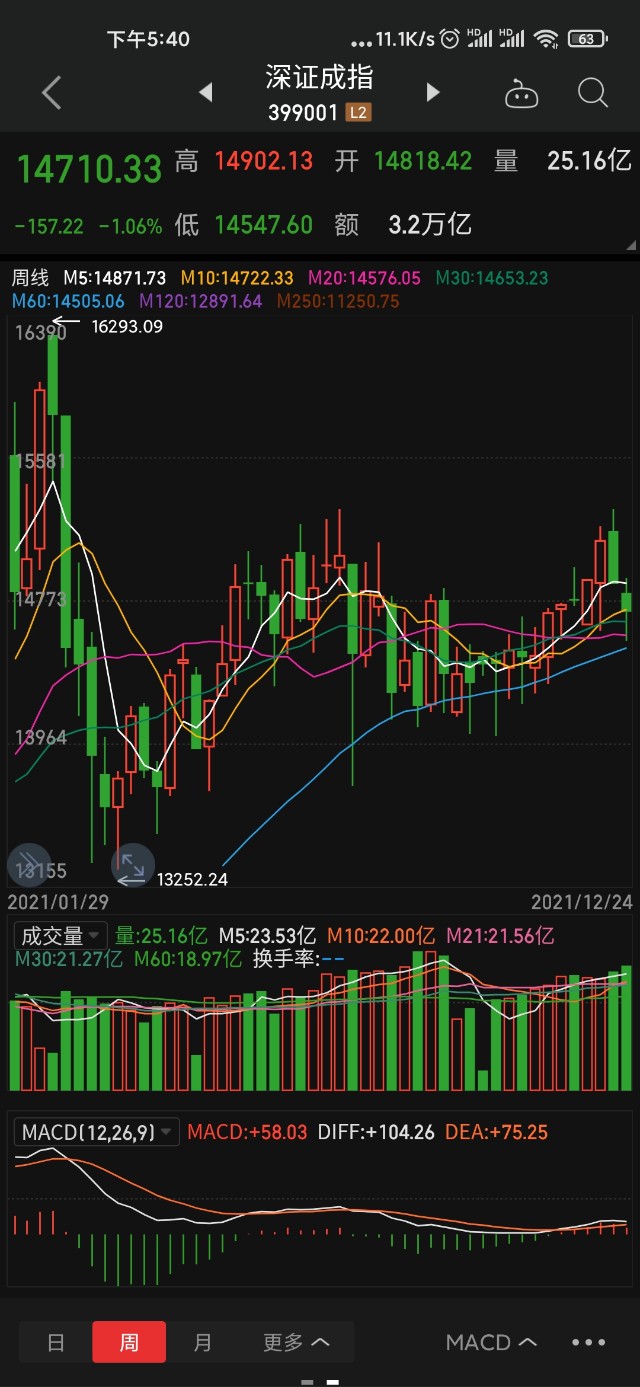Image resolution: width=640 pixels, height=1387 pixels.
Task: Tap the candlestick chart area
Action: (320, 600)
